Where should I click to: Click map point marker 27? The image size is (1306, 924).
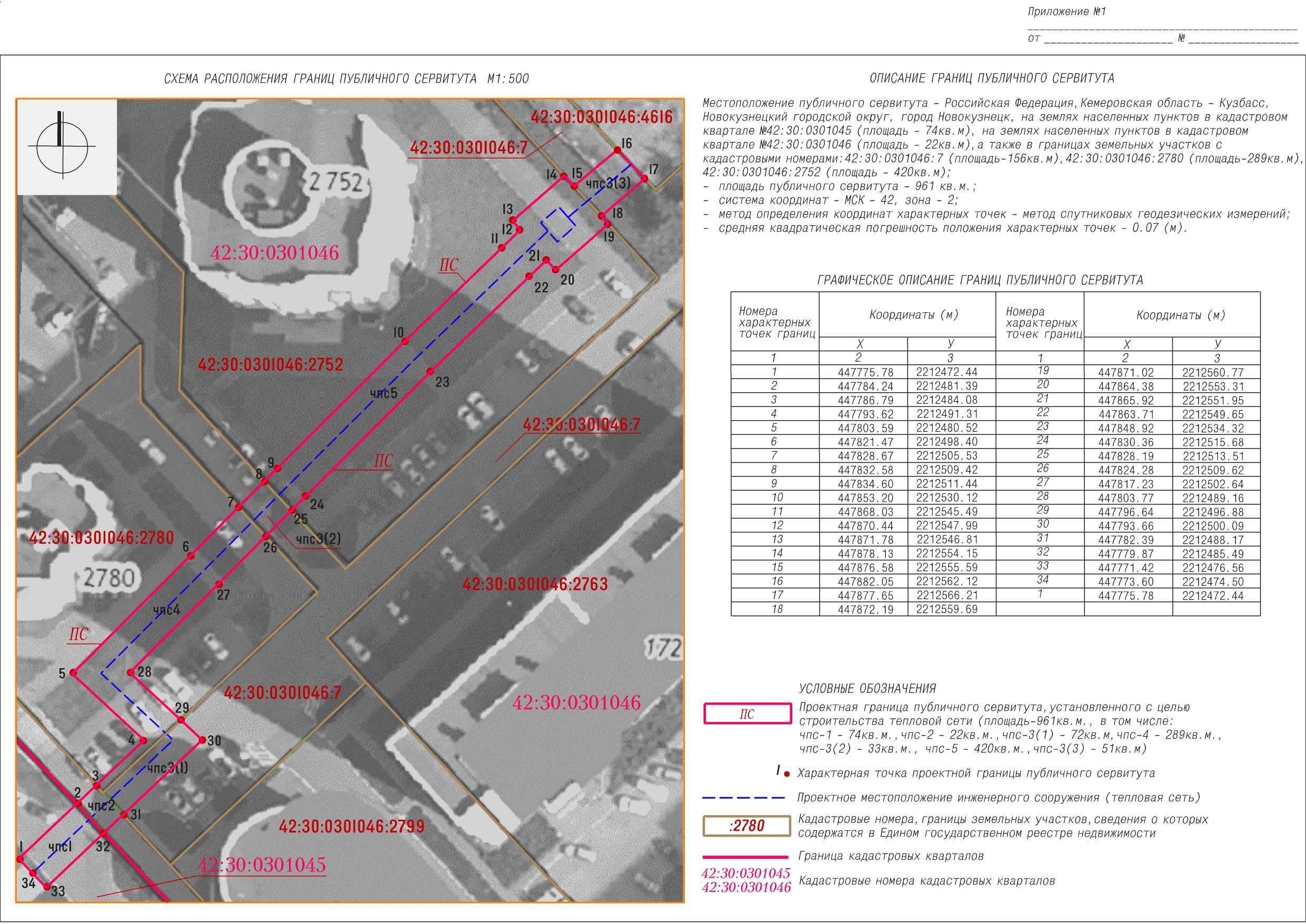[x=218, y=584]
